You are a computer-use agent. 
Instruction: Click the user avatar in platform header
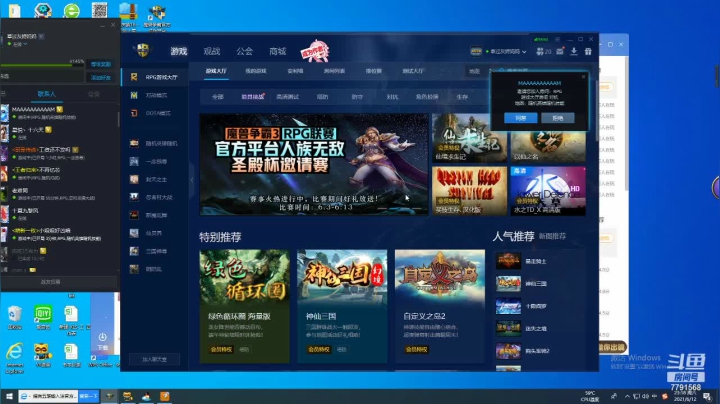(x=476, y=51)
